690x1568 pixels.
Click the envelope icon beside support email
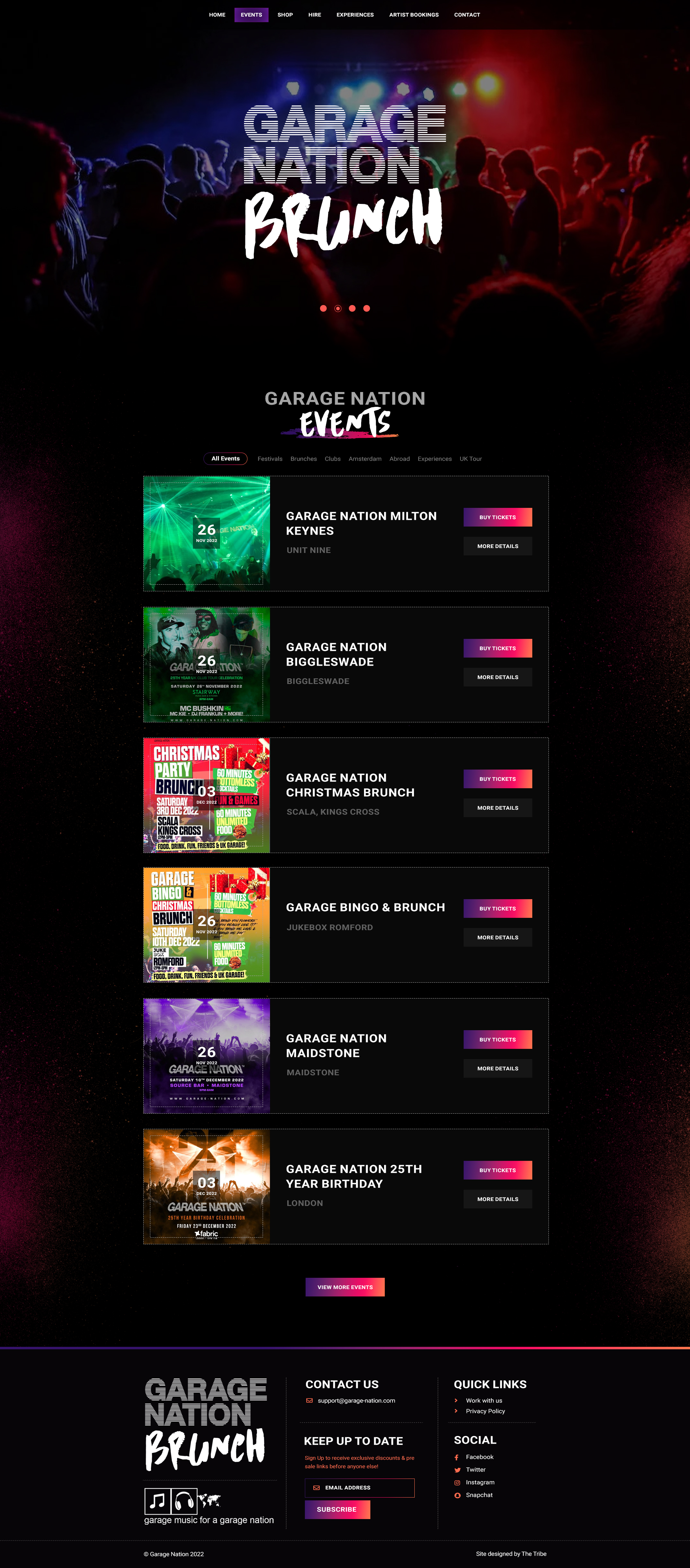(310, 1401)
